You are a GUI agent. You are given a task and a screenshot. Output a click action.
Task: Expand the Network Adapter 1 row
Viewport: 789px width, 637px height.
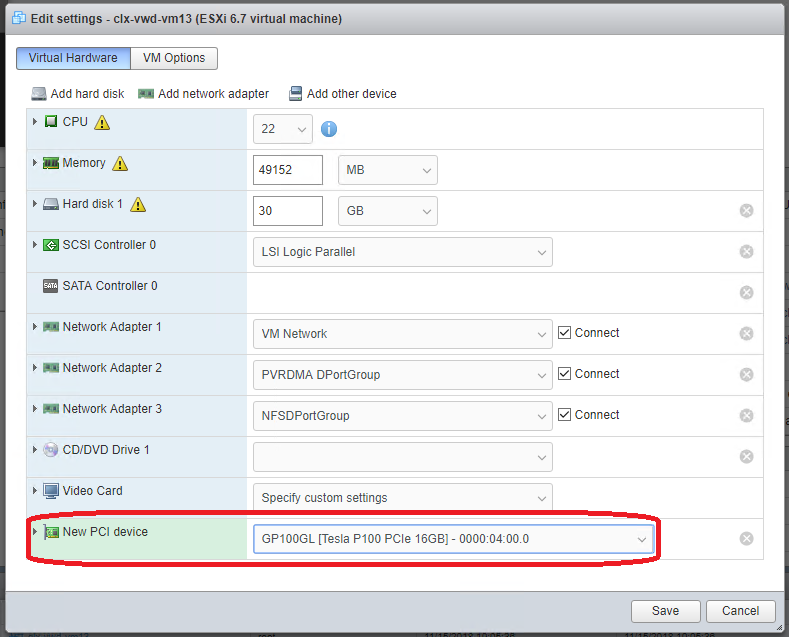point(35,327)
